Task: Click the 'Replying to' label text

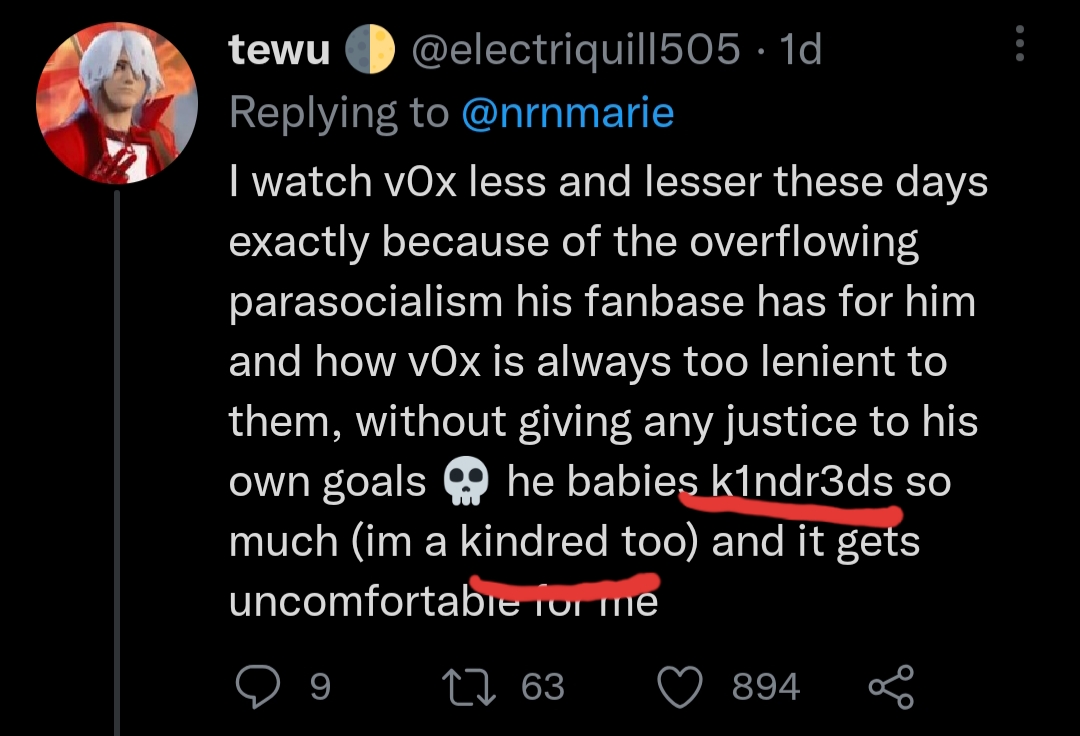Action: click(339, 113)
